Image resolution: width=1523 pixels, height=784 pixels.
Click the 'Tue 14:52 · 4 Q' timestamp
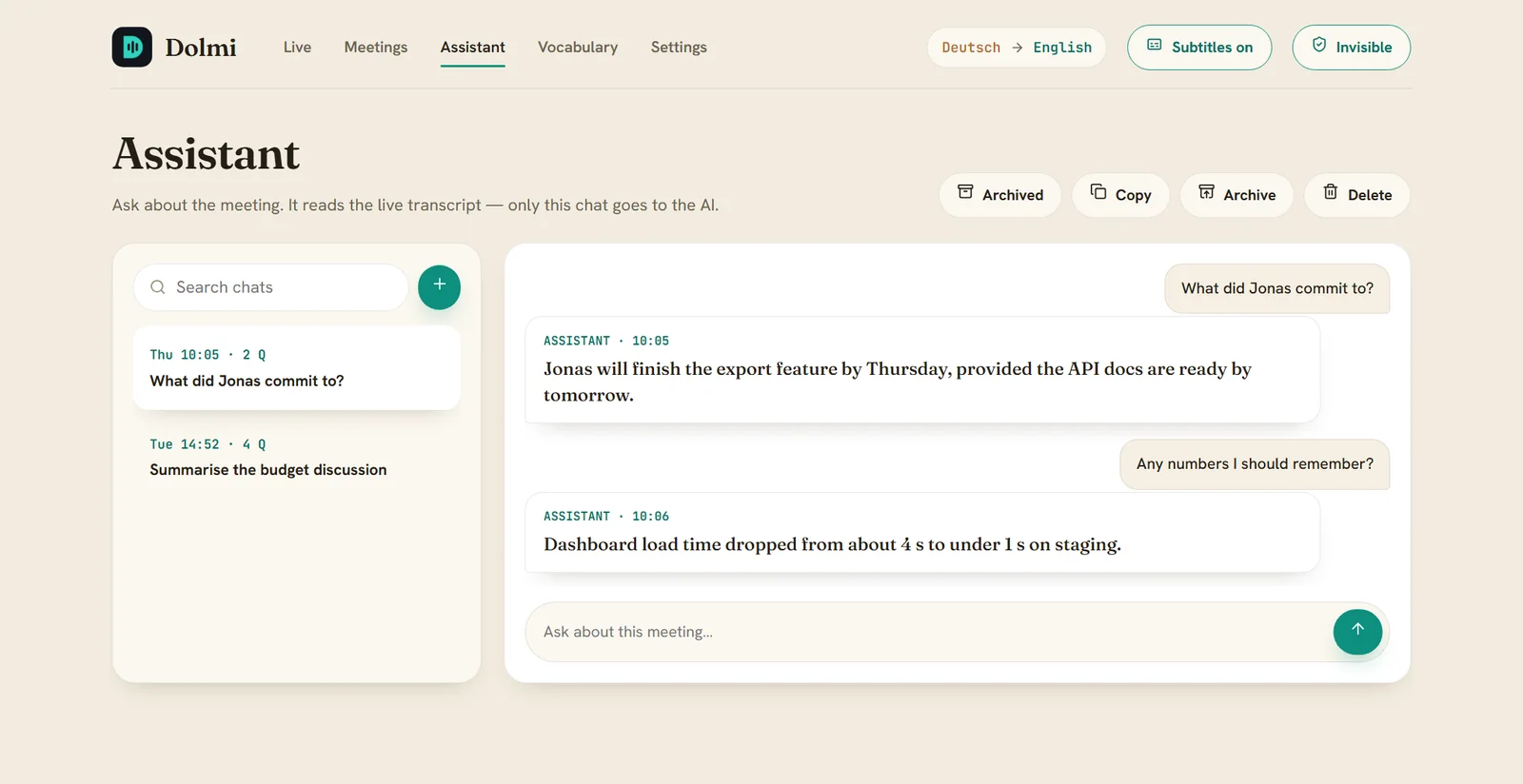208,444
